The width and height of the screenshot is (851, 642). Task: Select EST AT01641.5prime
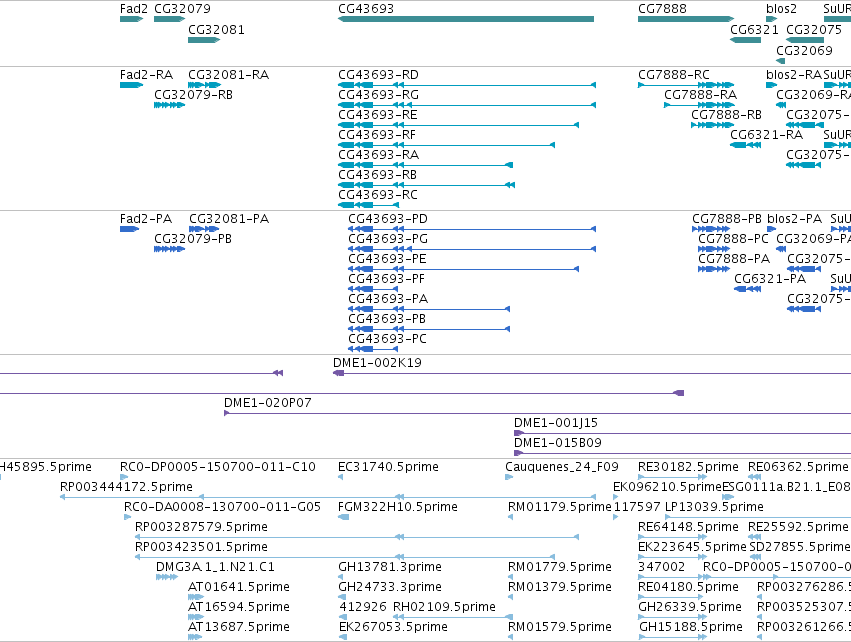tap(196, 596)
